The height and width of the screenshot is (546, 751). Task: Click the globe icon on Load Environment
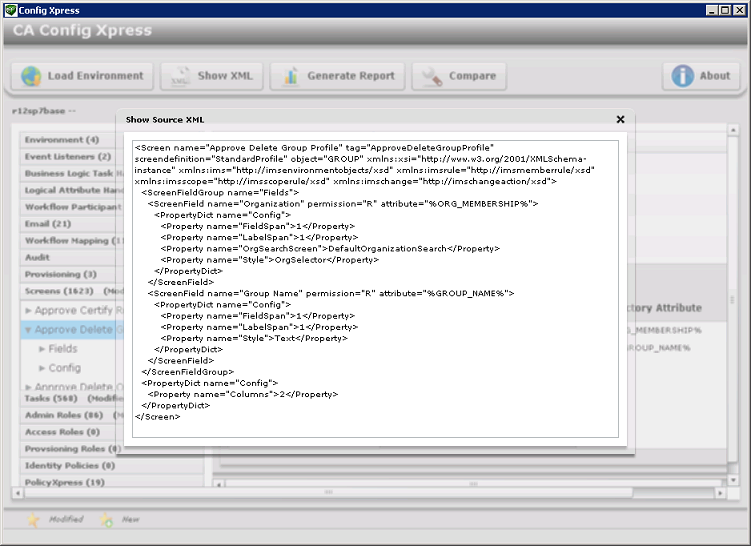click(x=32, y=76)
